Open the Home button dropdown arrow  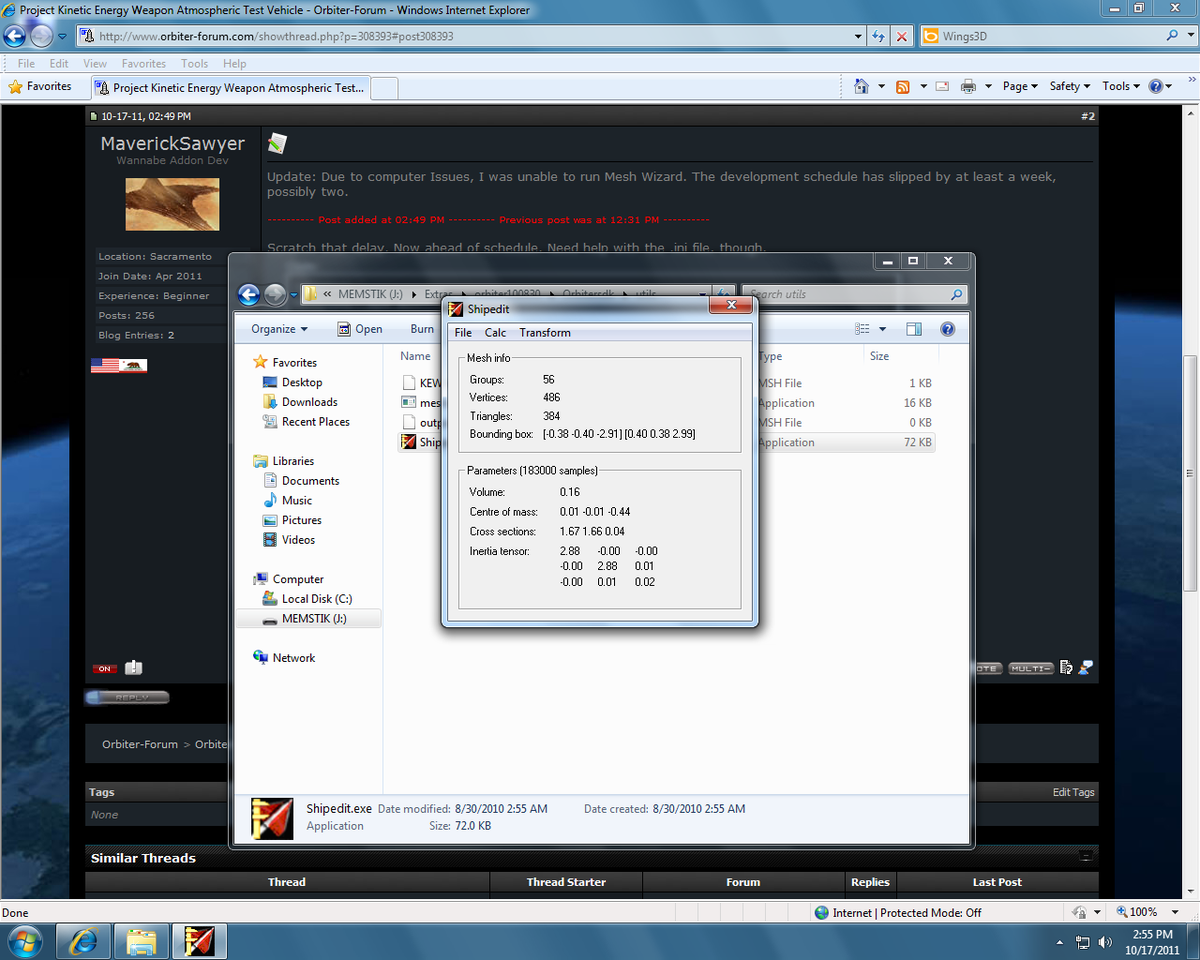[x=881, y=87]
